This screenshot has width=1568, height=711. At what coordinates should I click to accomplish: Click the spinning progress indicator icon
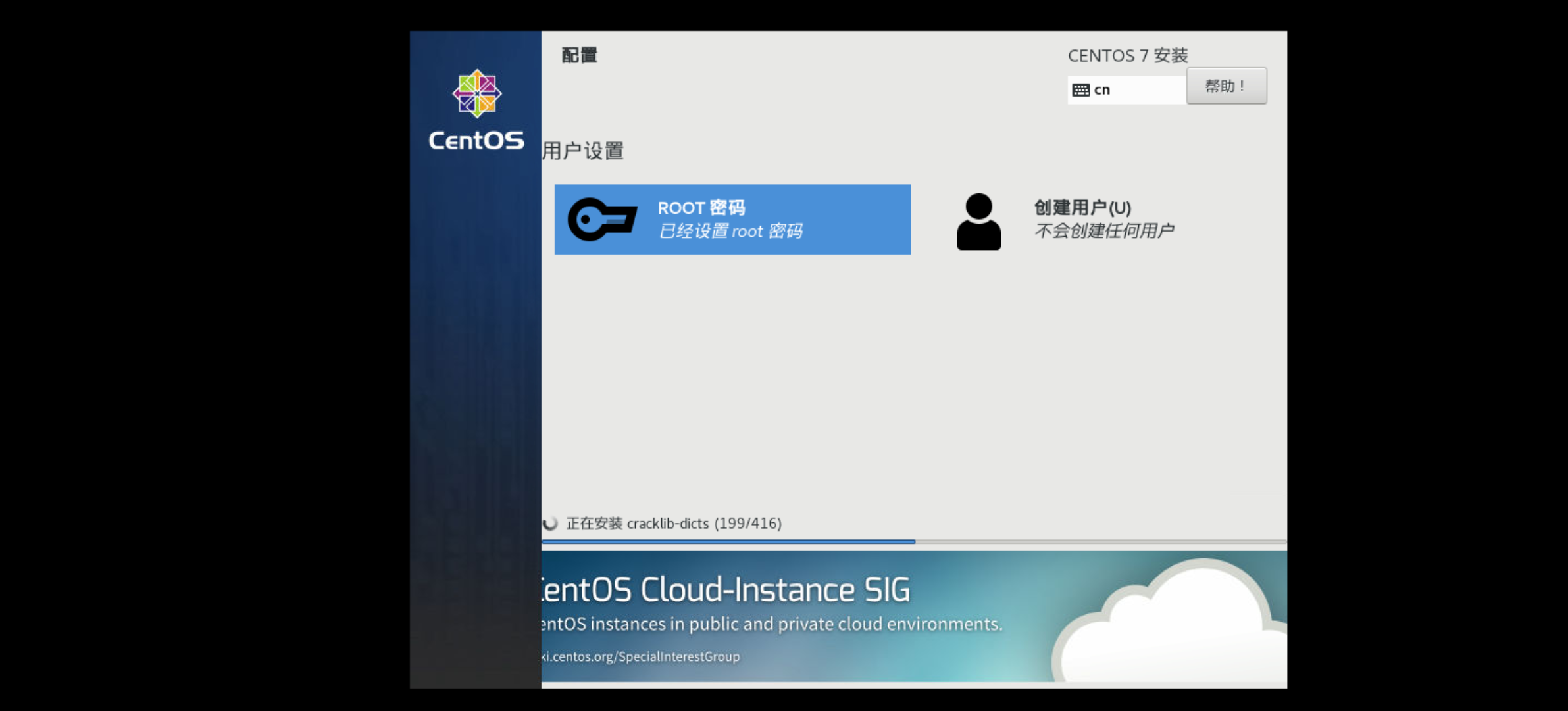click(x=550, y=524)
